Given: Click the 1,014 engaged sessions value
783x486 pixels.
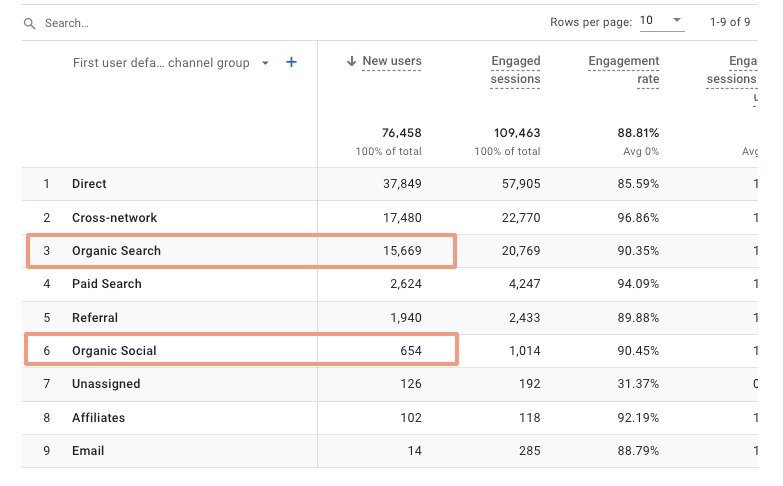Looking at the screenshot, I should (525, 351).
